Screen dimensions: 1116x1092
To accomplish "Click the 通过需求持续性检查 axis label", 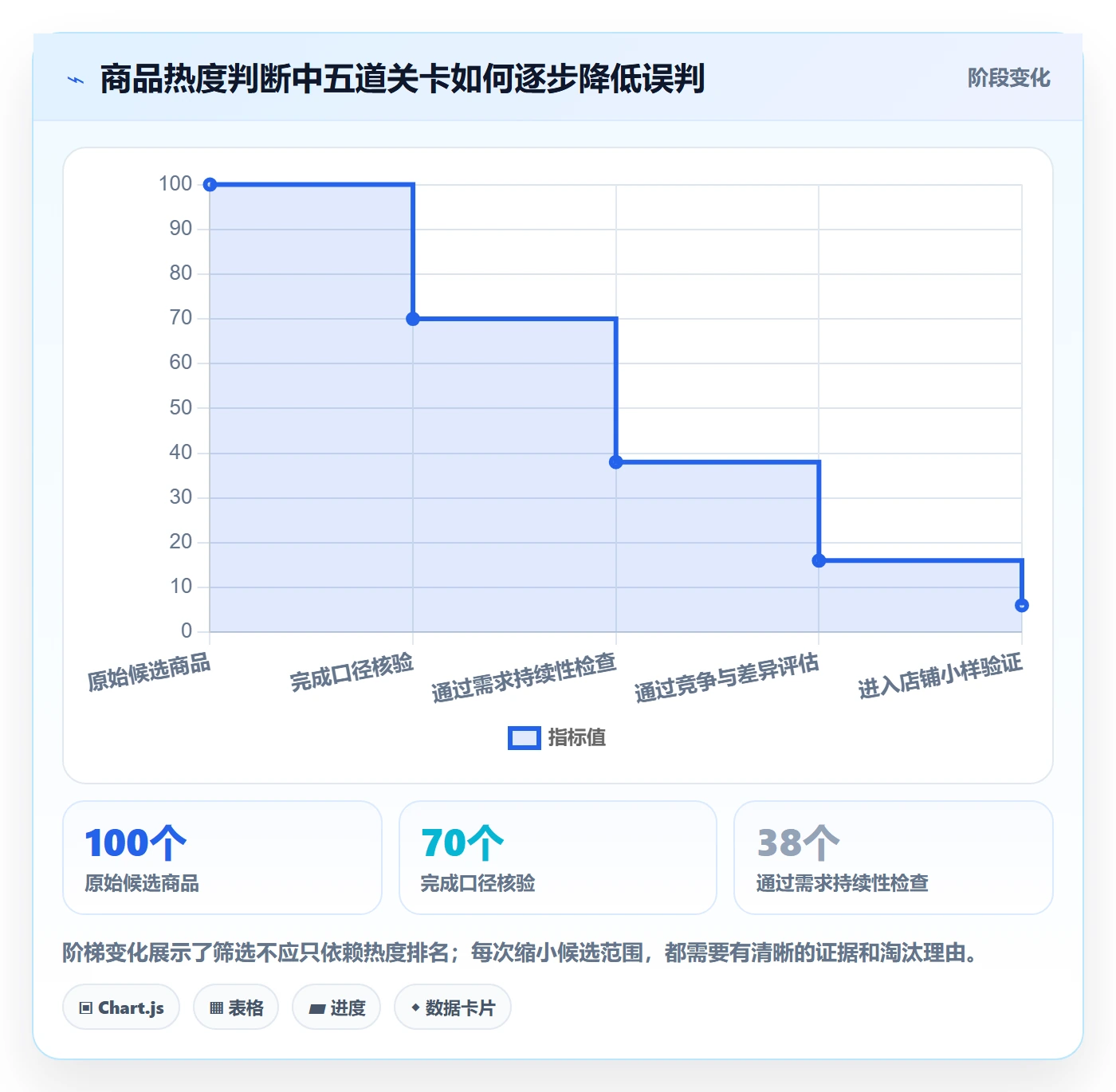I will (524, 678).
